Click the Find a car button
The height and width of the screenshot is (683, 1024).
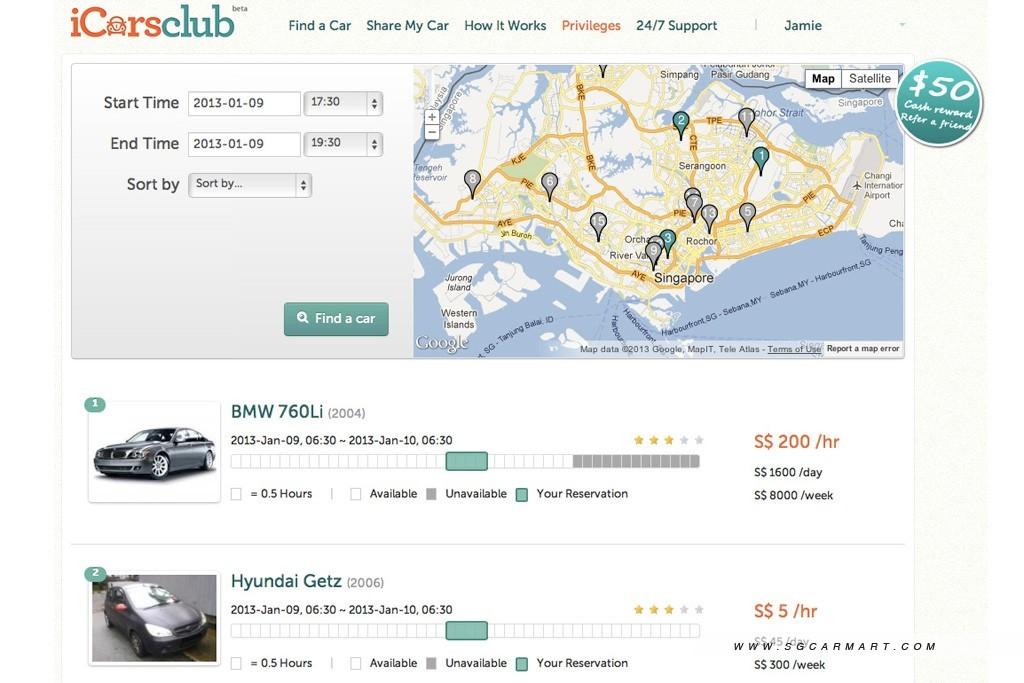336,319
